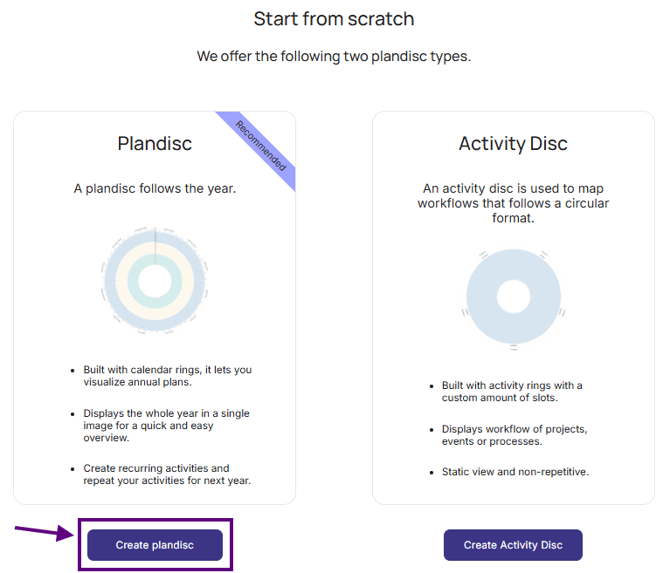Viewport: 670px width, 573px height.
Task: Click the Recommended ribbon badge
Action: pyautogui.click(x=261, y=146)
